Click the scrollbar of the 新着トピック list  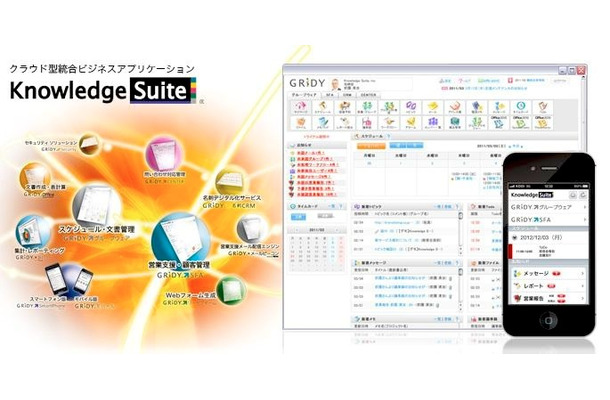(460, 233)
